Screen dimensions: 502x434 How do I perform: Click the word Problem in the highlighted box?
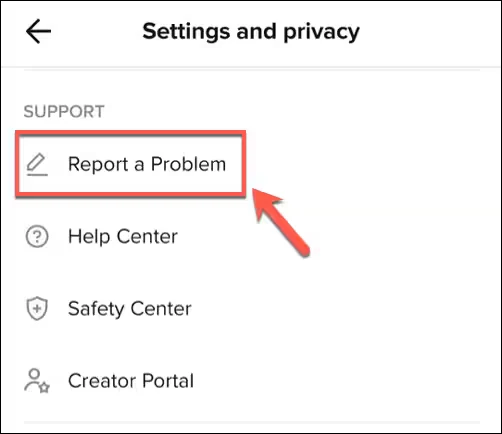tap(189, 164)
